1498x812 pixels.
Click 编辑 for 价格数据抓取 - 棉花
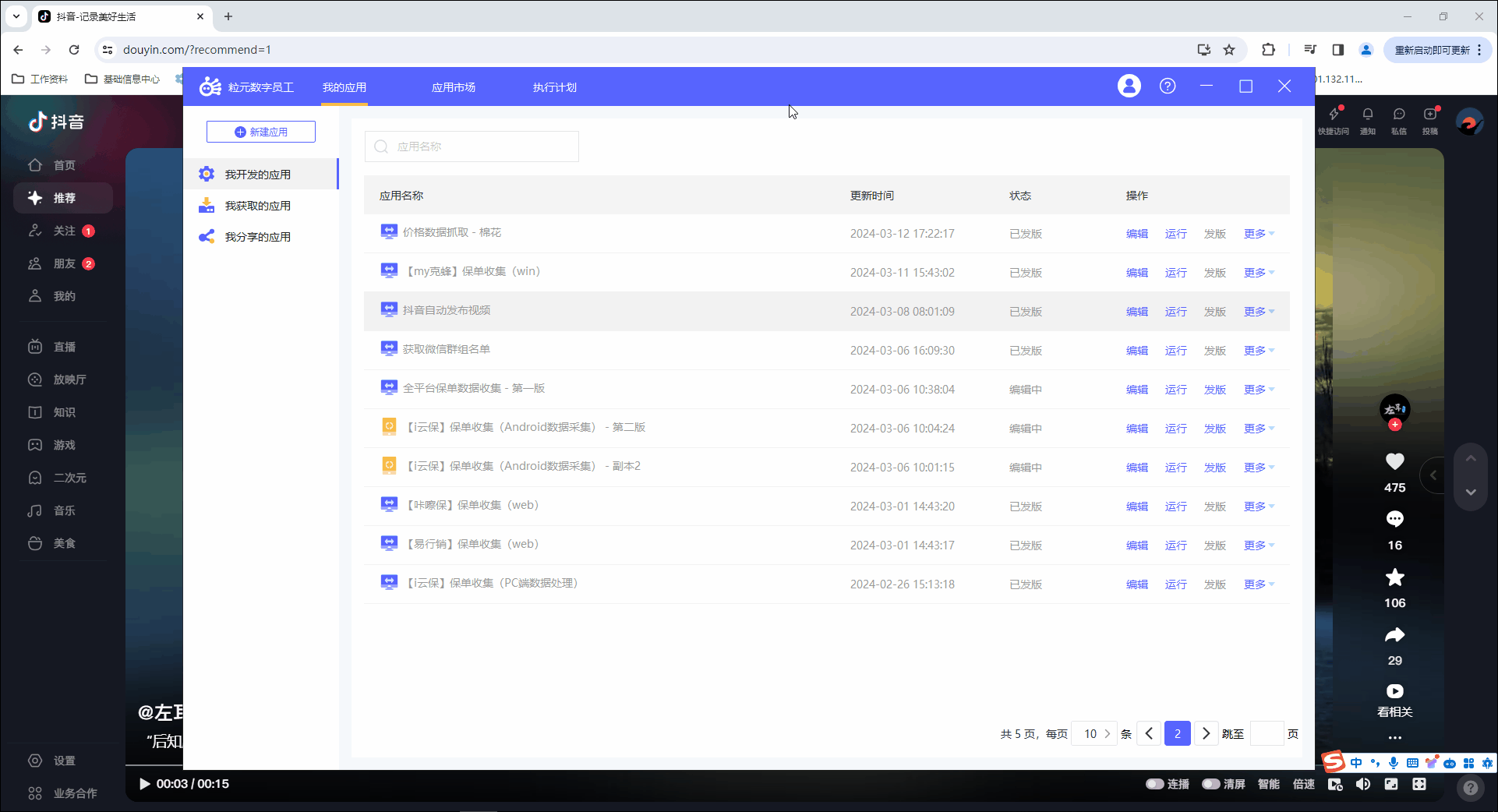tap(1137, 234)
